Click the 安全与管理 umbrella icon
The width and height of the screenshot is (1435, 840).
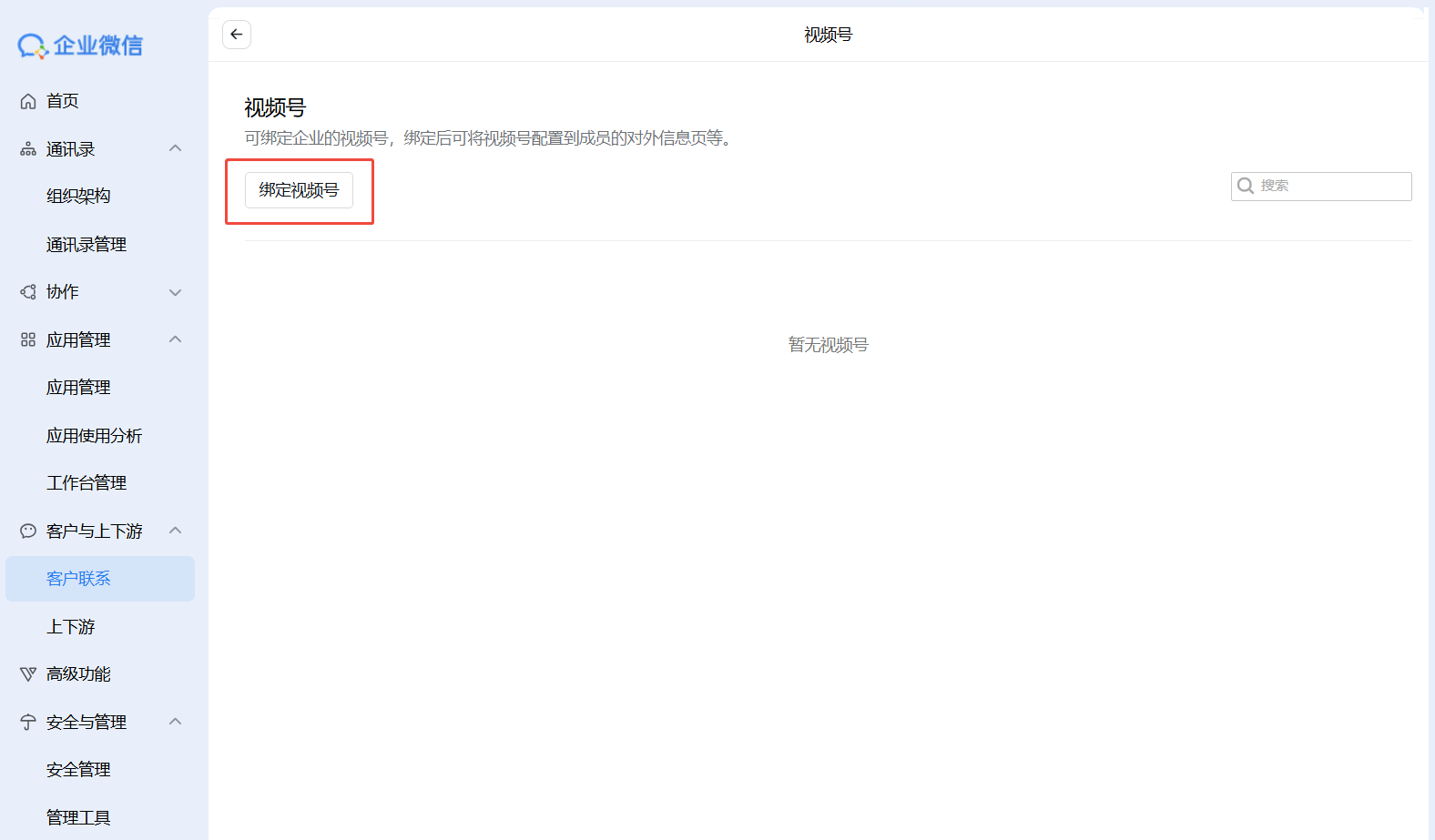click(x=28, y=723)
